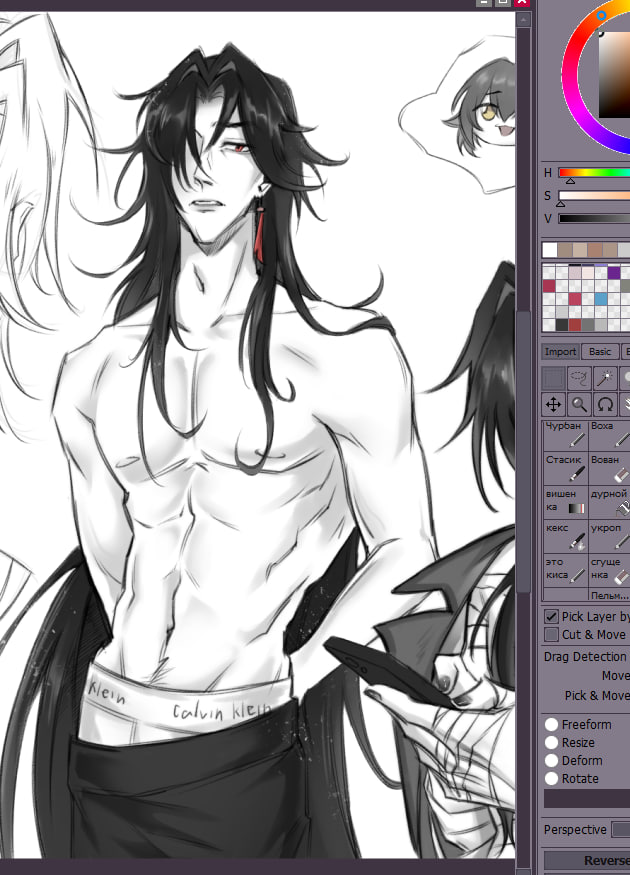Select the Deform transform option
Image resolution: width=630 pixels, height=875 pixels.
coord(551,761)
